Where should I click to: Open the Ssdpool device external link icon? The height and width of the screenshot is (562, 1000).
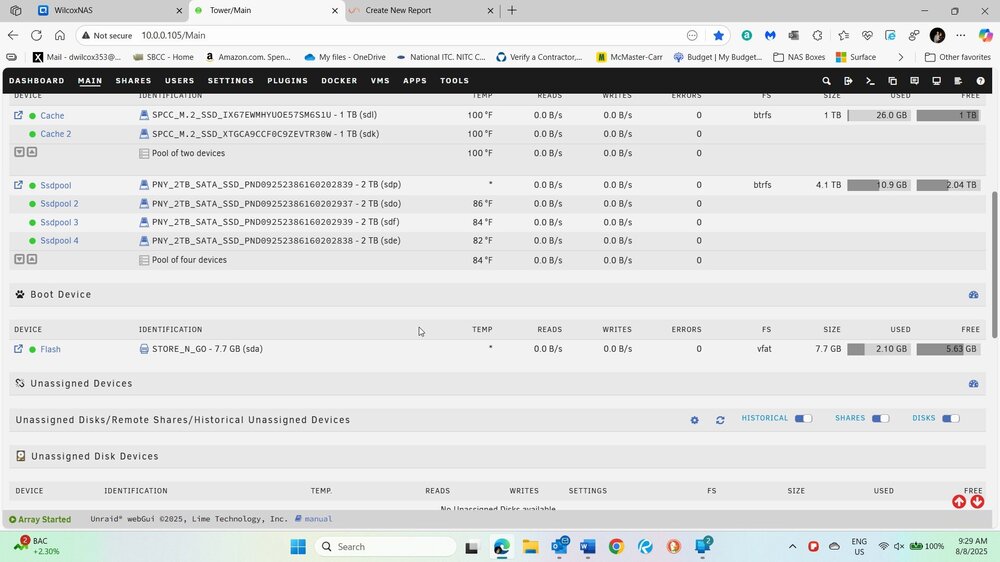(18, 185)
